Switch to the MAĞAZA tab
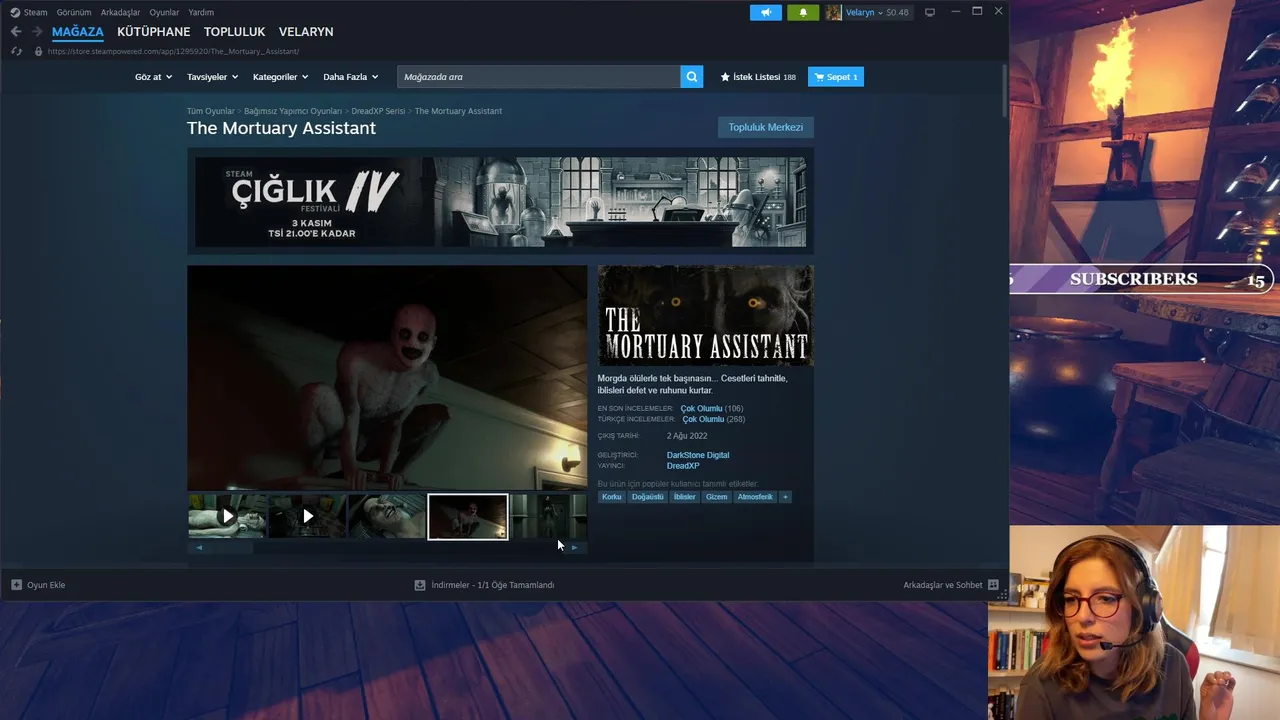The width and height of the screenshot is (1280, 720). tap(78, 32)
